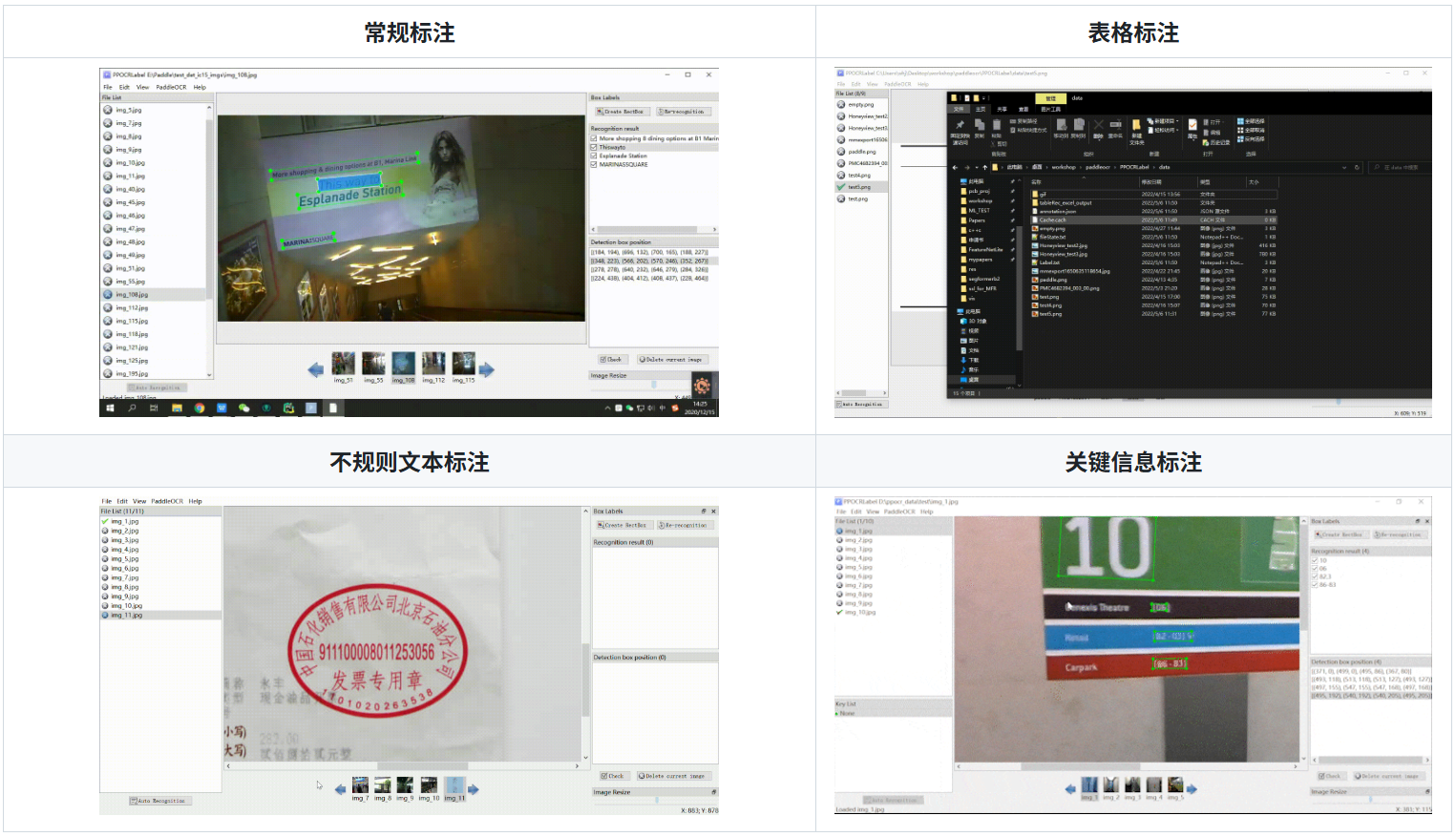Image resolution: width=1456 pixels, height=837 pixels.
Task: Float the Box Labels panel in 不规则文本标注 window
Action: point(704,512)
